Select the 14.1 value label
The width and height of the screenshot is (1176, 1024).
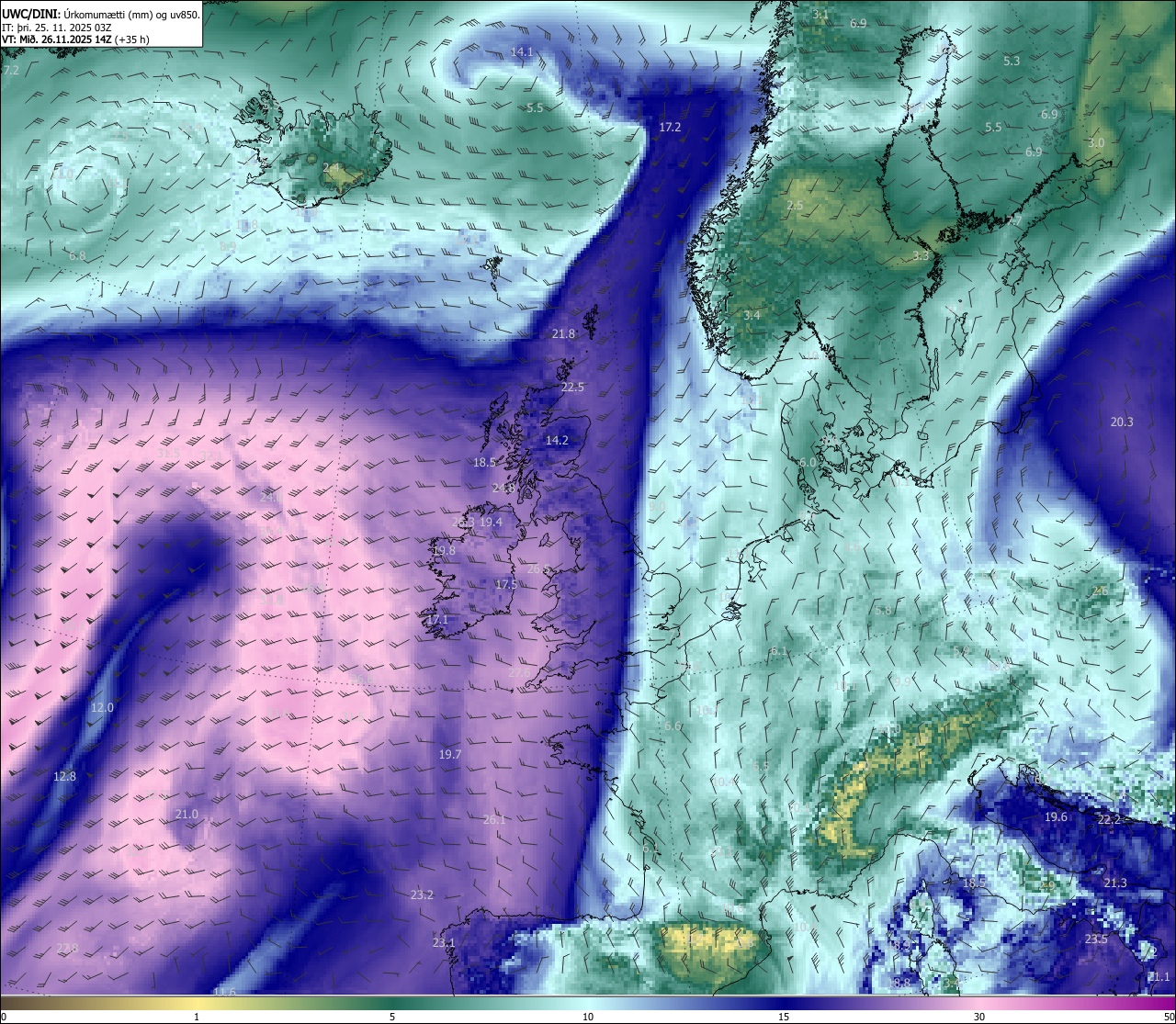[x=522, y=51]
